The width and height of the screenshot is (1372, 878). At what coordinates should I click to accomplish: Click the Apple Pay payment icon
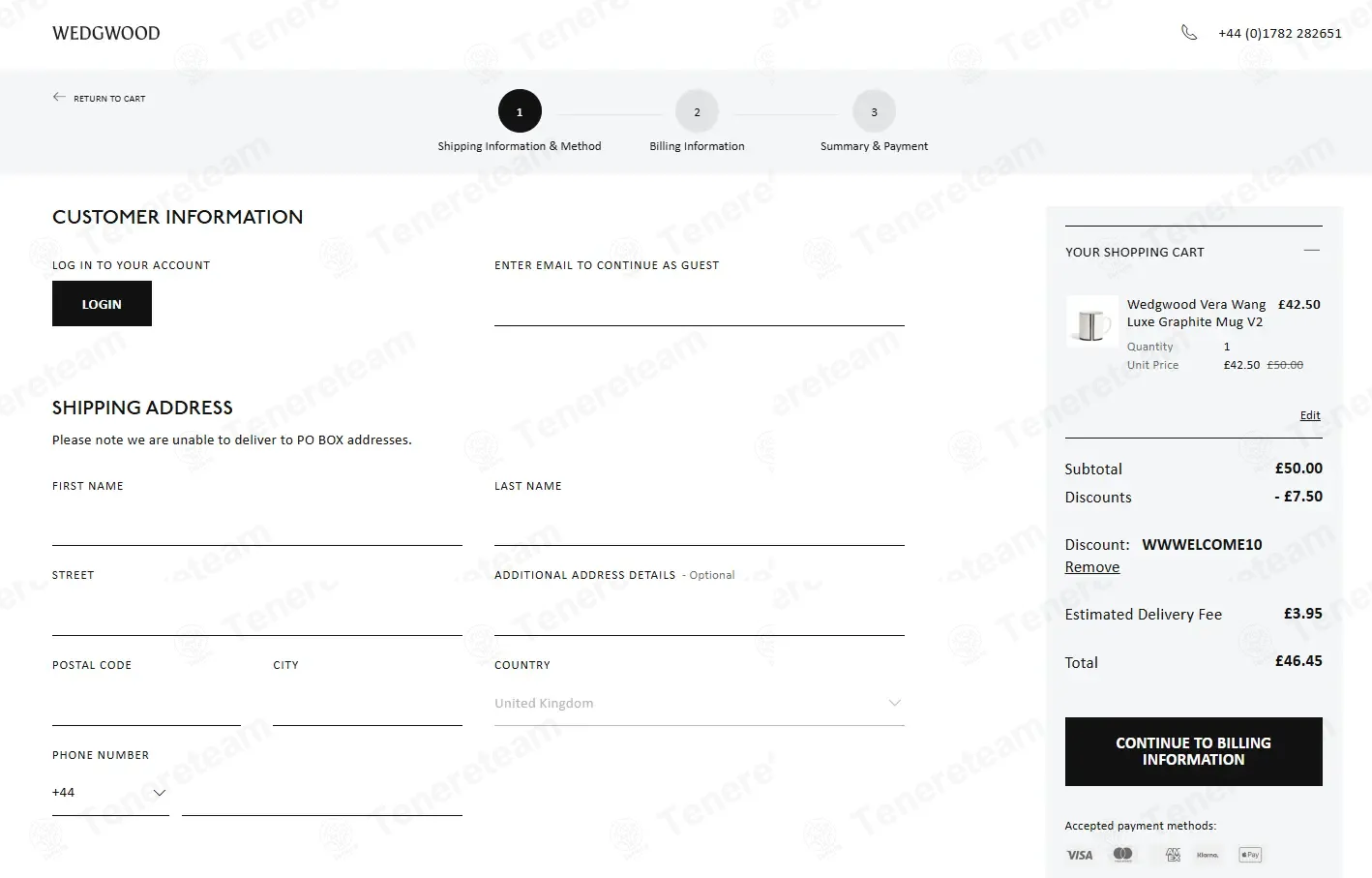pyautogui.click(x=1250, y=855)
